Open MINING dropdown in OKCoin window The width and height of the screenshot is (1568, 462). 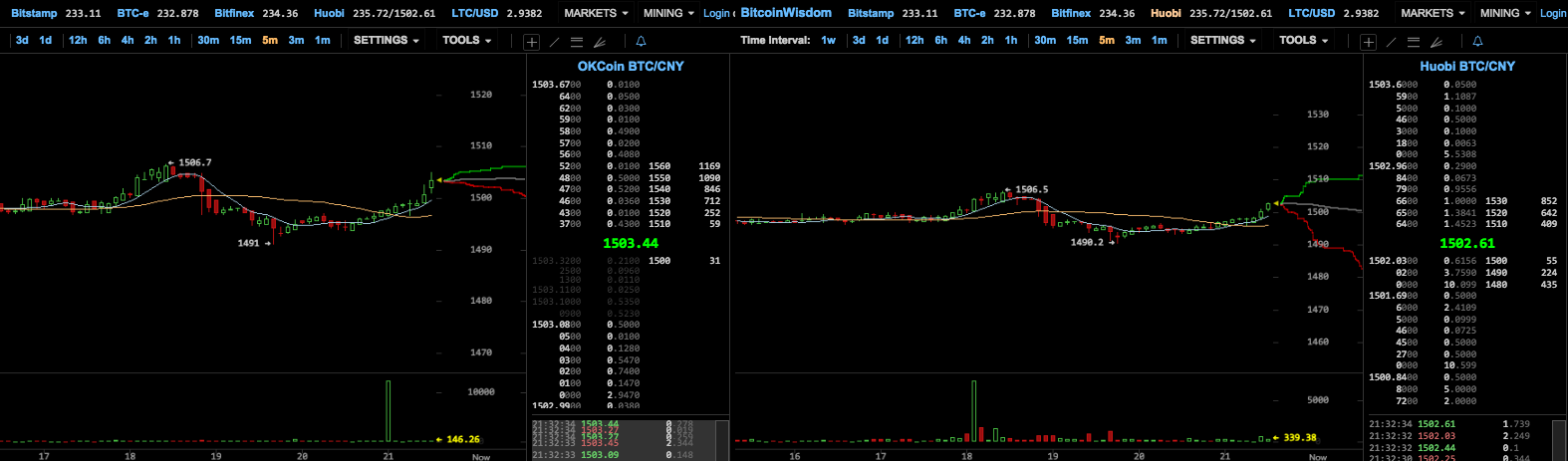click(x=668, y=13)
